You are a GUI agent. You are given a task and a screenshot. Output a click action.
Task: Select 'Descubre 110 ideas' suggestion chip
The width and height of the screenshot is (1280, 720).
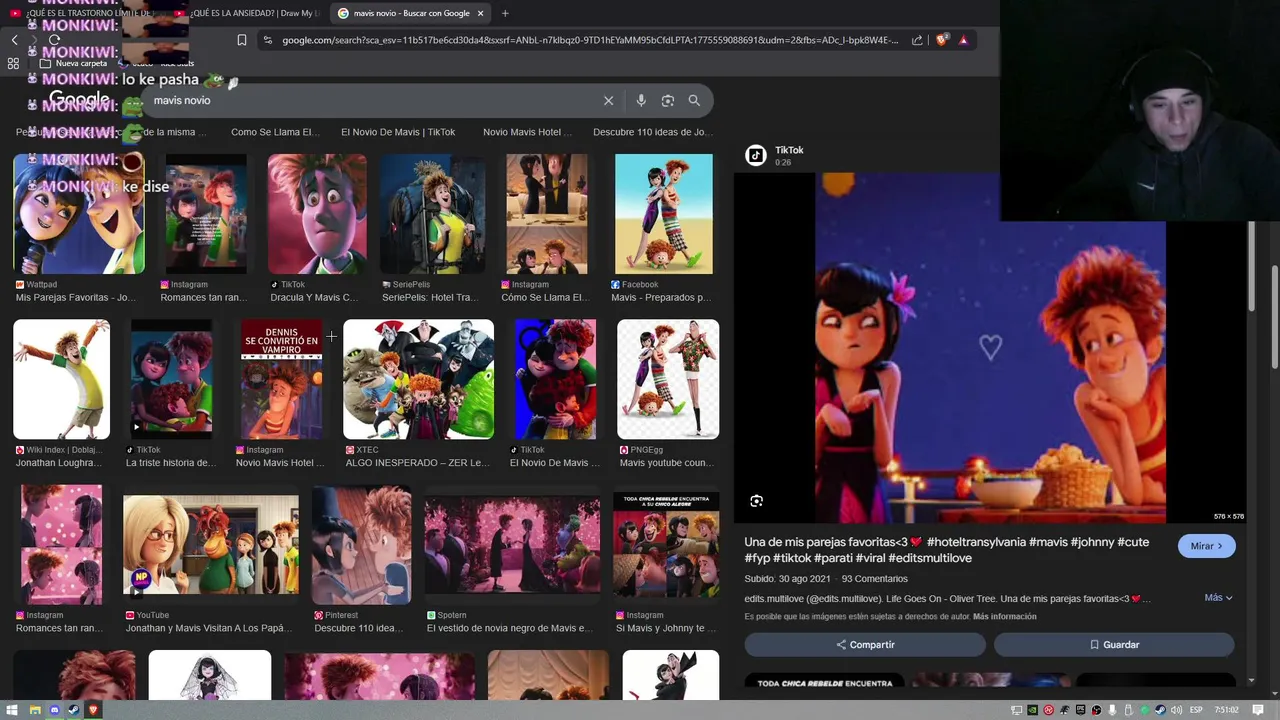(652, 132)
